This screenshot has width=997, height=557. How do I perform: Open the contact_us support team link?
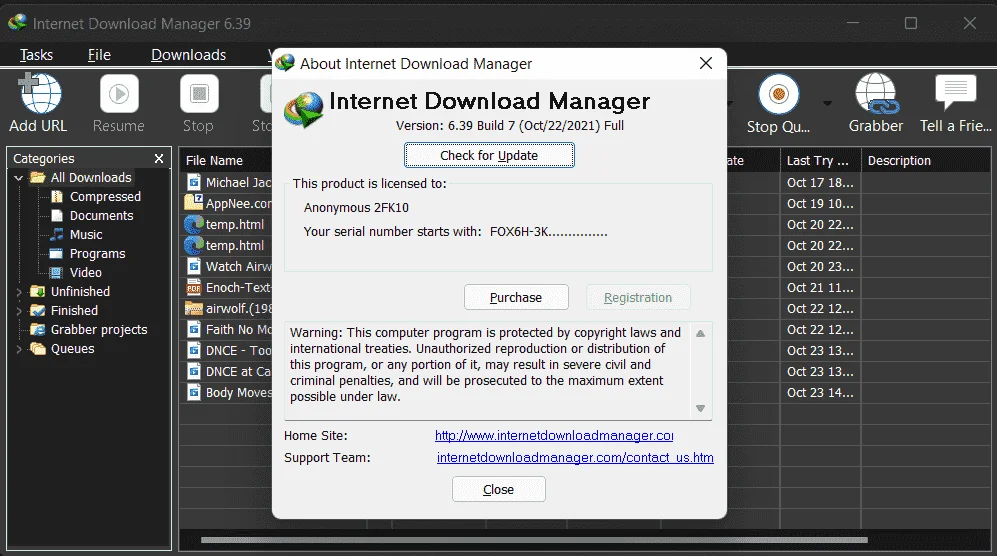coord(575,457)
